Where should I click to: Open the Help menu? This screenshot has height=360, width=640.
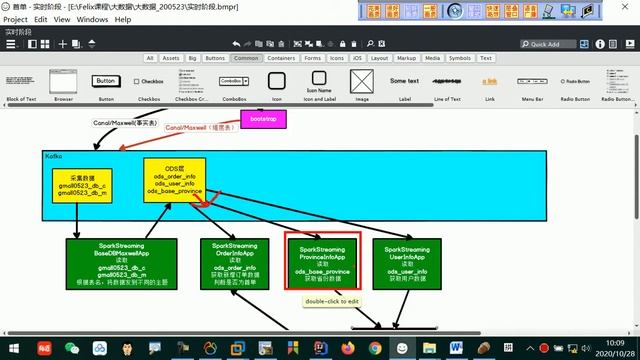point(123,20)
